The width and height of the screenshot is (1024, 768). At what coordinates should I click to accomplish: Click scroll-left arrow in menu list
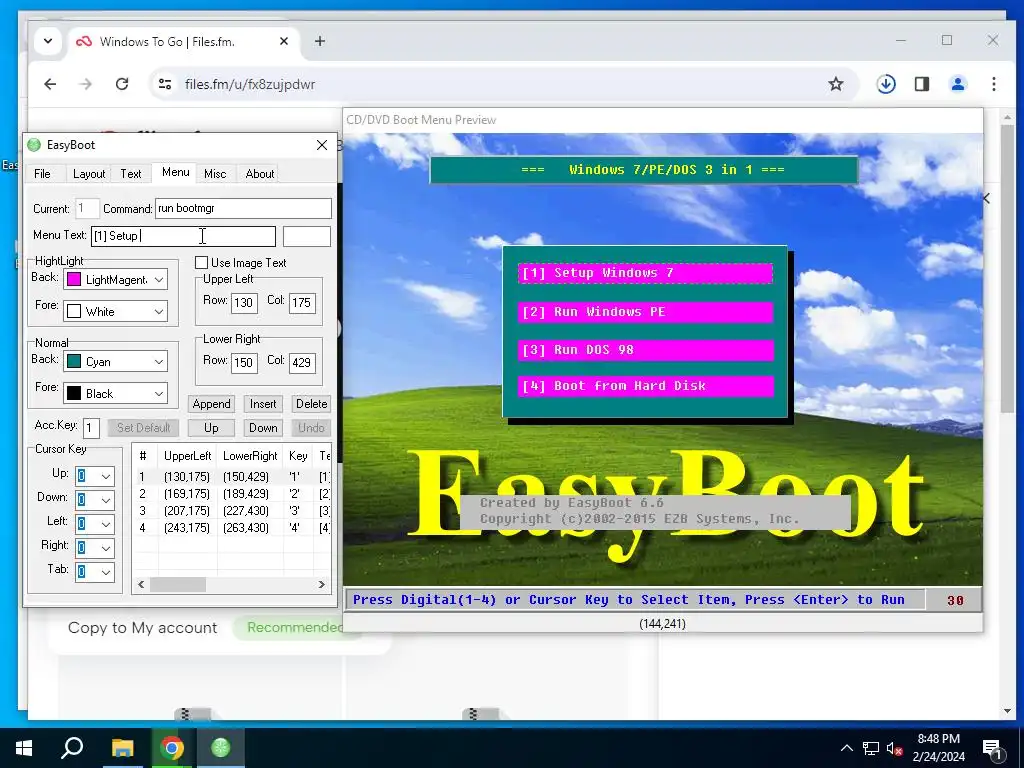click(141, 584)
